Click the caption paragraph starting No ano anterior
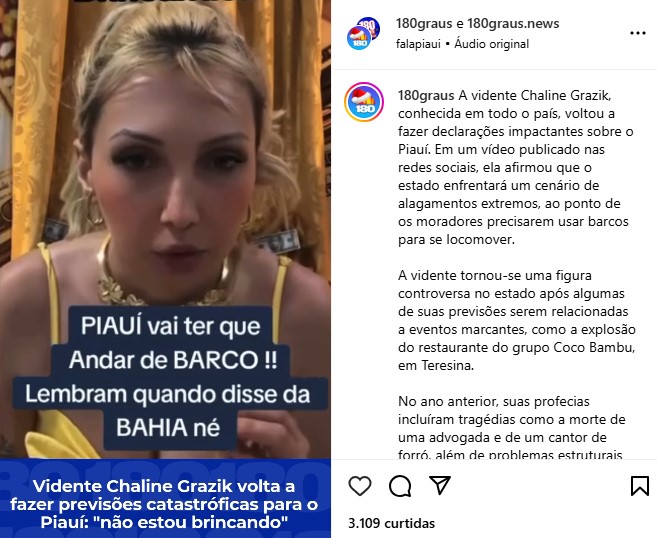 512,427
